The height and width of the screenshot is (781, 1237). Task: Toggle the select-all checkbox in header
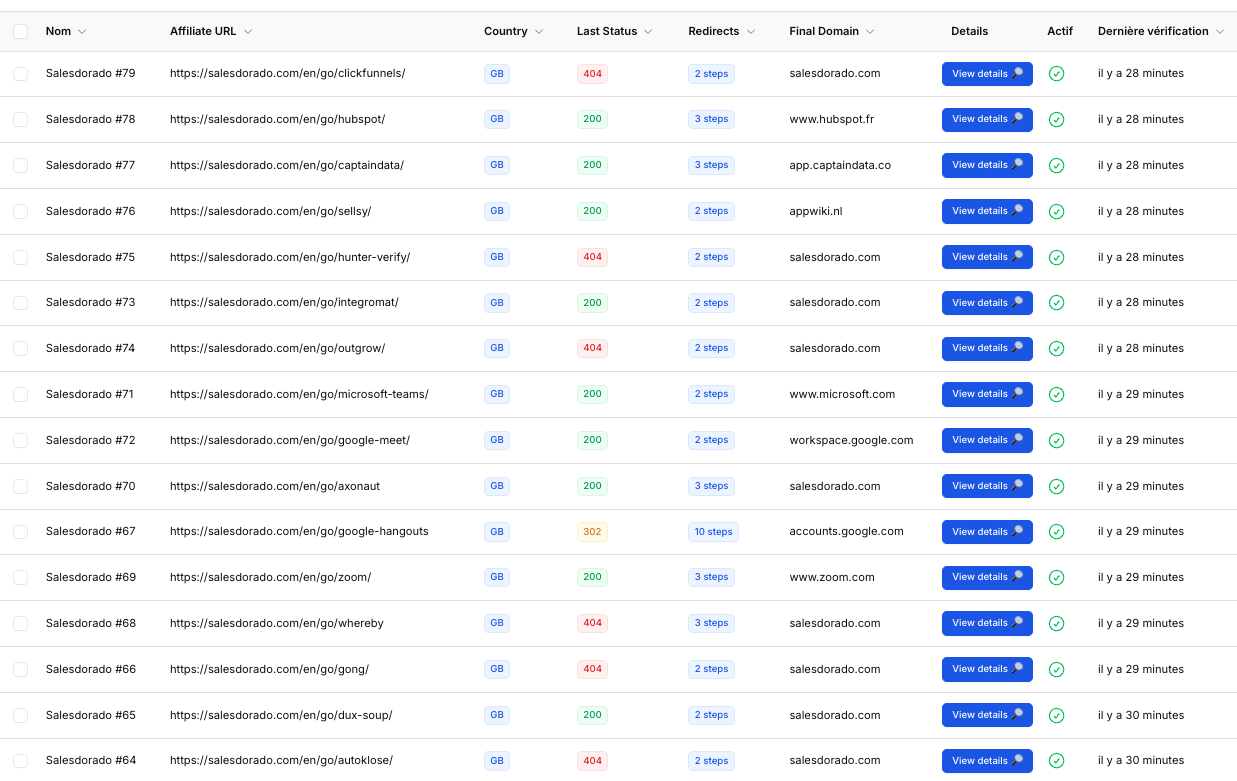(x=21, y=32)
